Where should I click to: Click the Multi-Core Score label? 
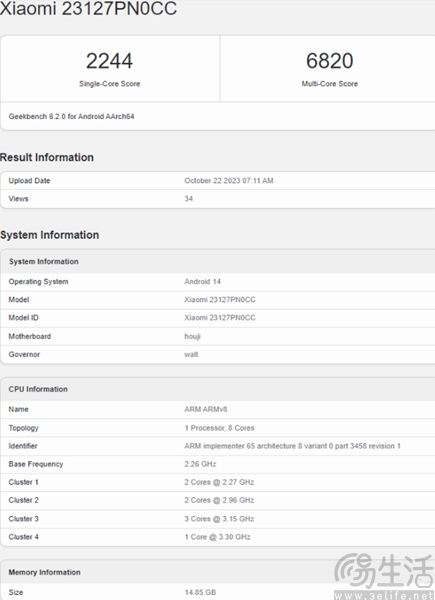(329, 84)
